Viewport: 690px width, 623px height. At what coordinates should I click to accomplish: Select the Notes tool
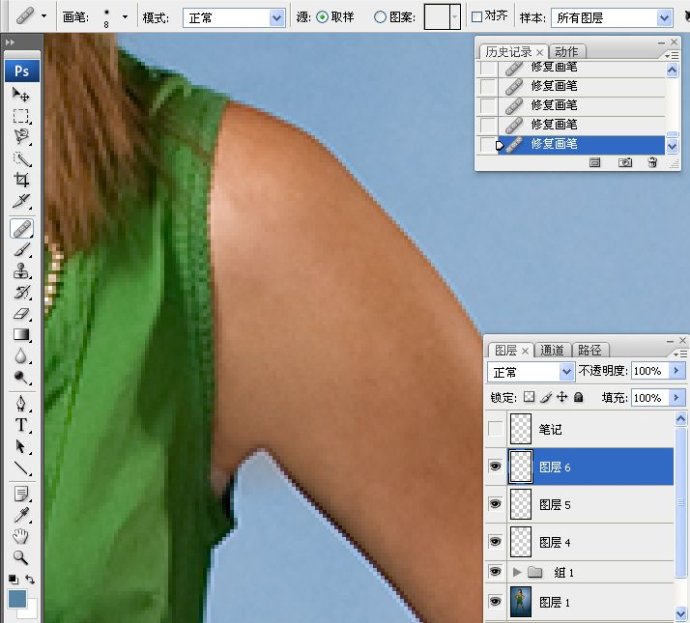point(20,493)
